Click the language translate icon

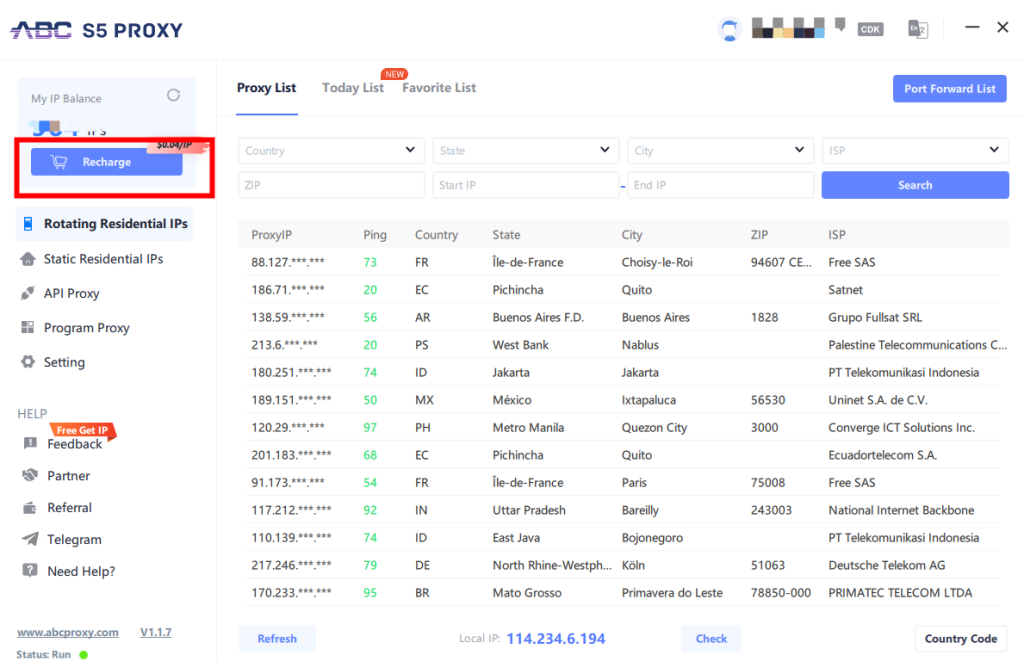pyautogui.click(x=918, y=29)
